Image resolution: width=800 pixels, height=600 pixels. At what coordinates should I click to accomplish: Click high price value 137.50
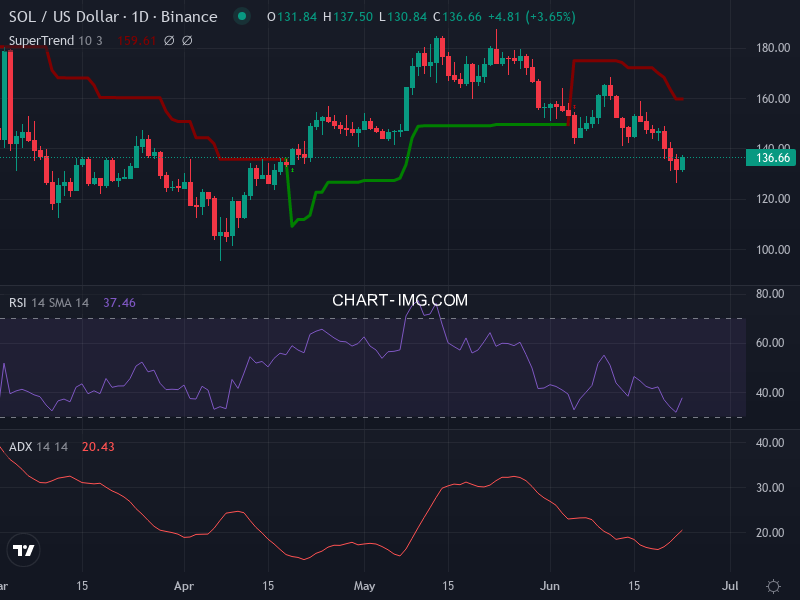pyautogui.click(x=353, y=17)
